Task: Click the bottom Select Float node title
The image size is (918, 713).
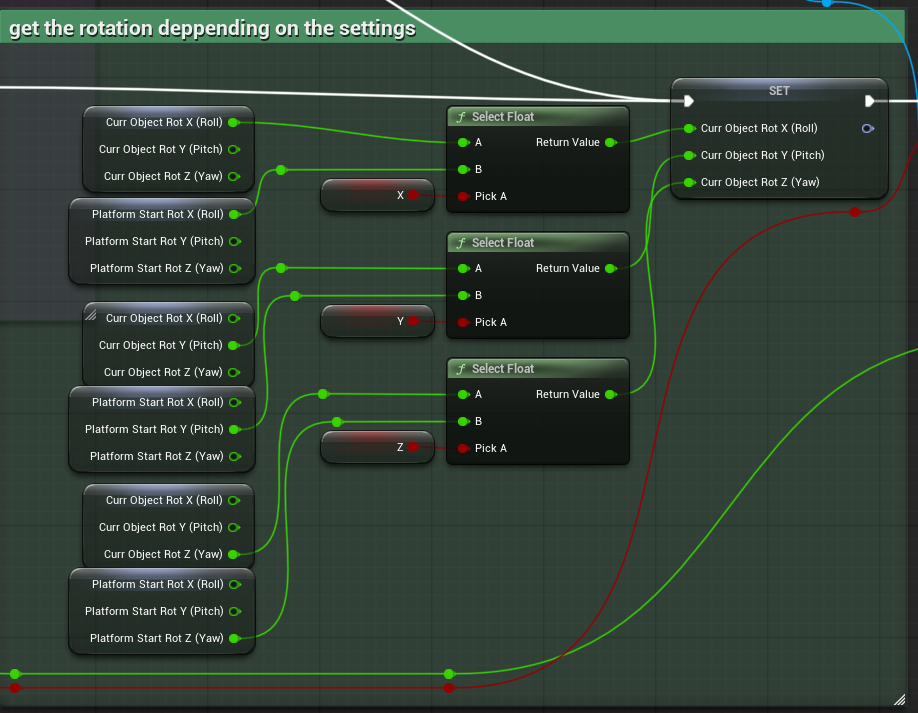Action: [x=503, y=369]
